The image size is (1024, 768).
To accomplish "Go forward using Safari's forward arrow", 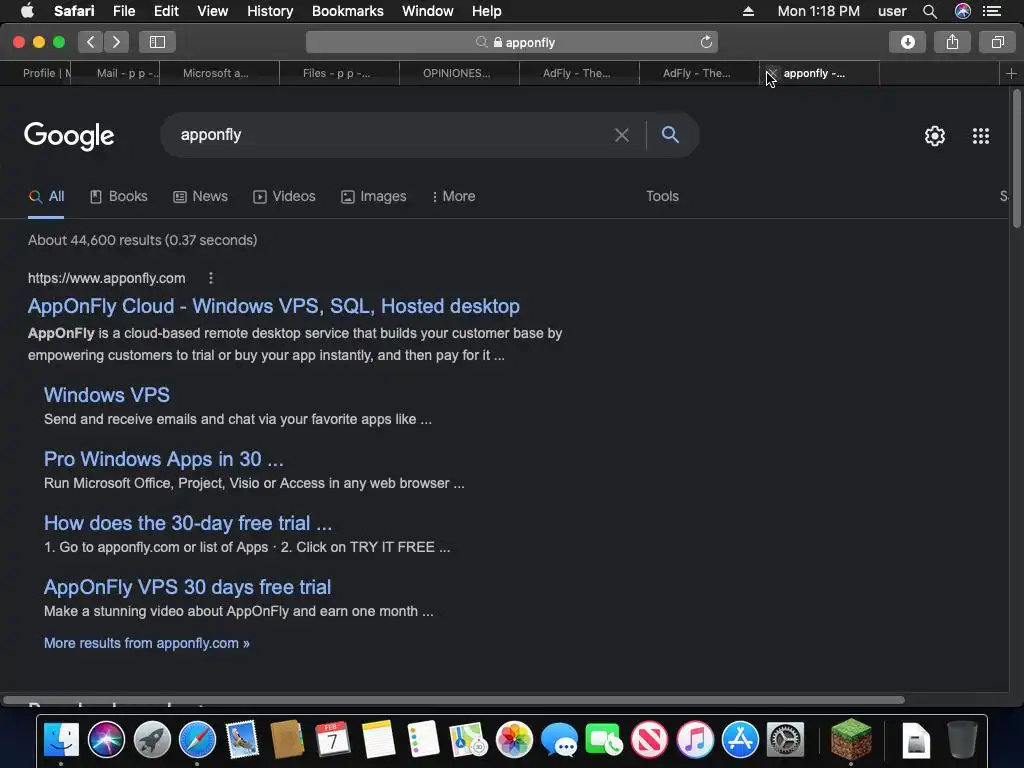I will tap(116, 42).
